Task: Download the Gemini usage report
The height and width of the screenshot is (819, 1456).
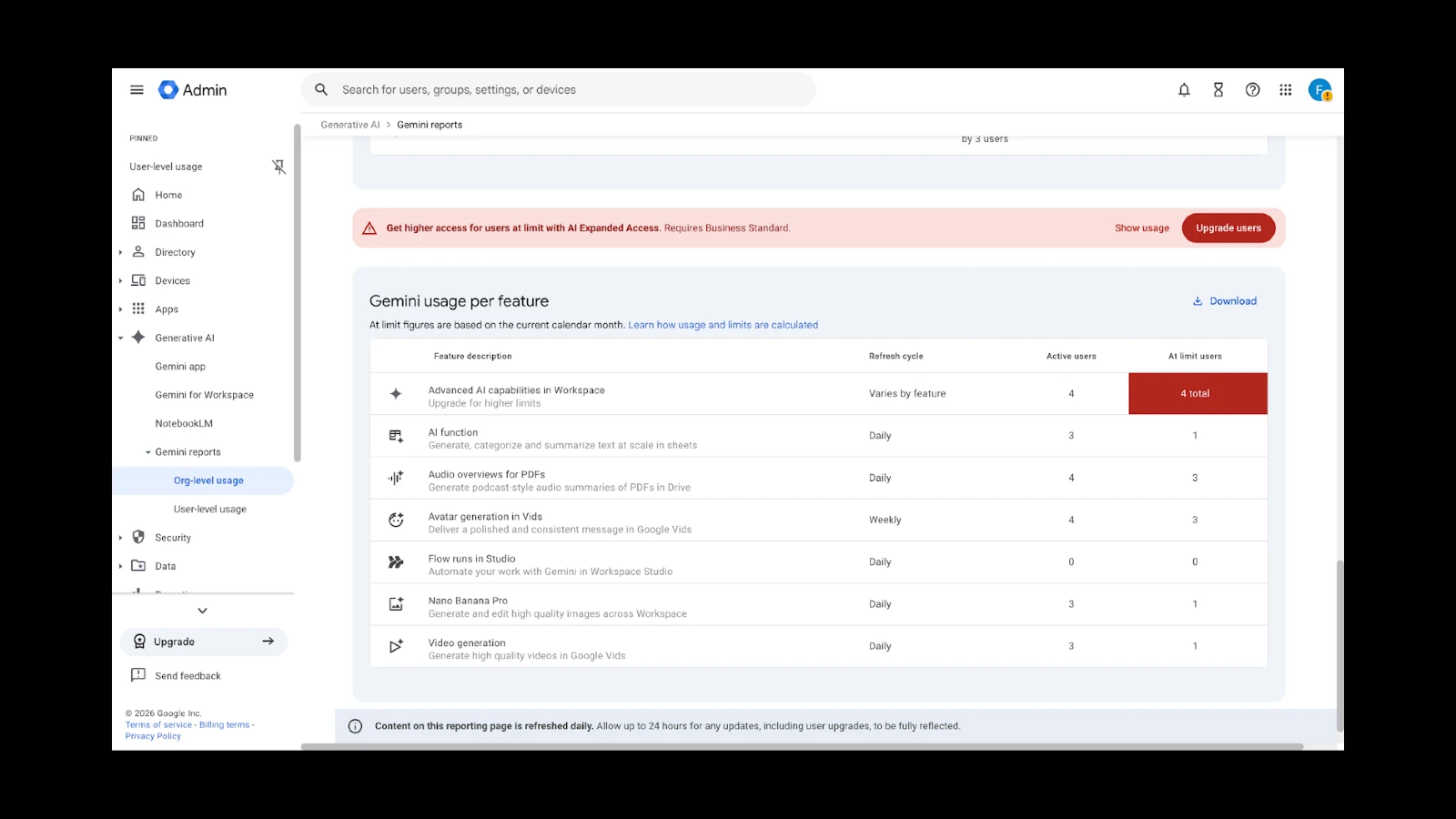Action: tap(1225, 301)
